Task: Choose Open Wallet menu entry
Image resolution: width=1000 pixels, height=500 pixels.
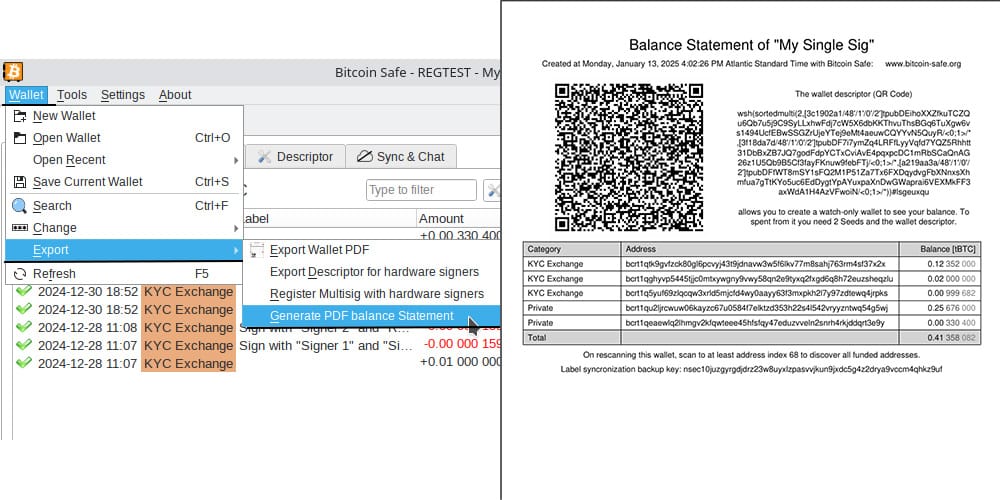Action: coord(124,138)
